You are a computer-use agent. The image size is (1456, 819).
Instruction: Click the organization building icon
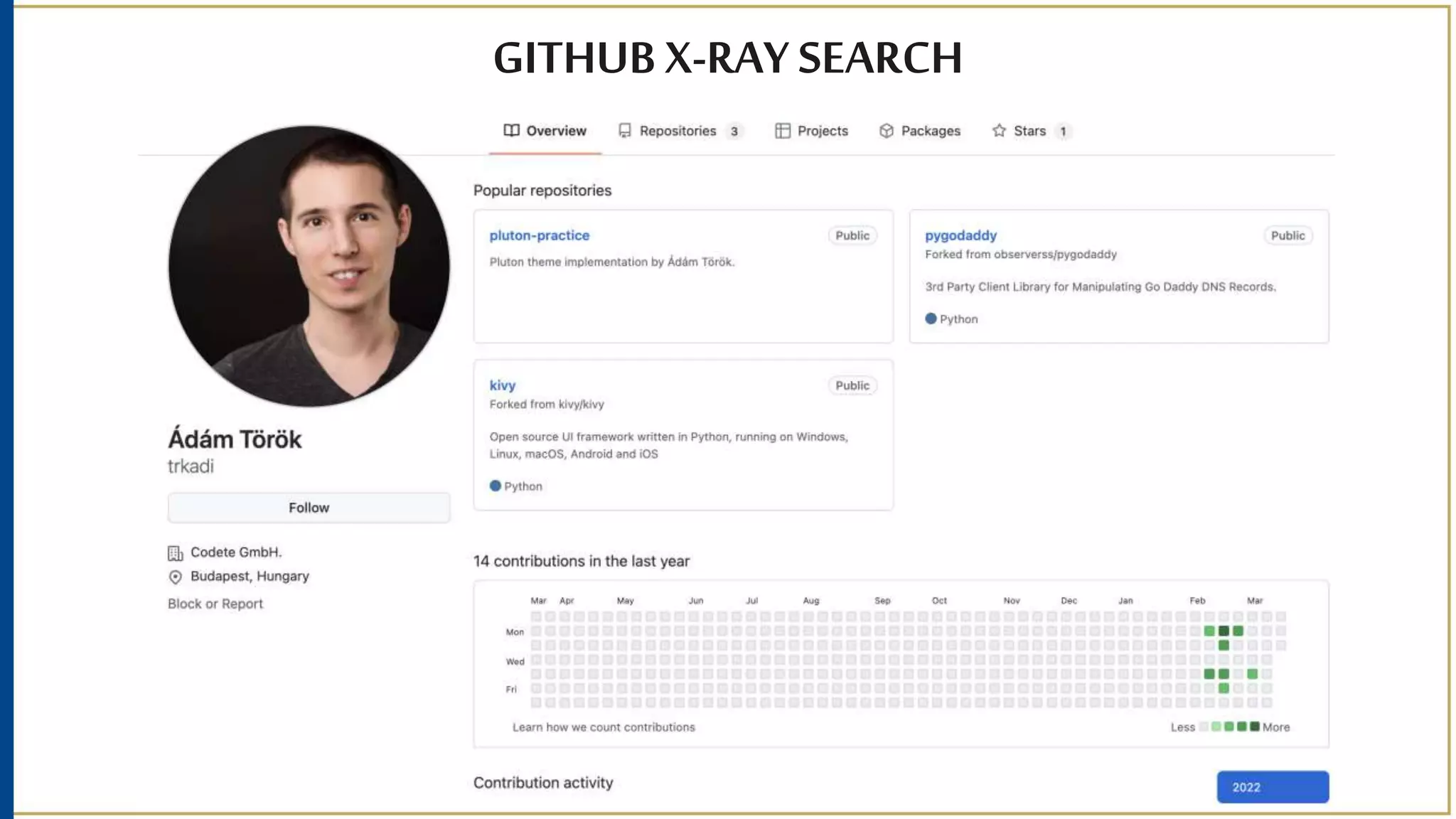click(175, 553)
